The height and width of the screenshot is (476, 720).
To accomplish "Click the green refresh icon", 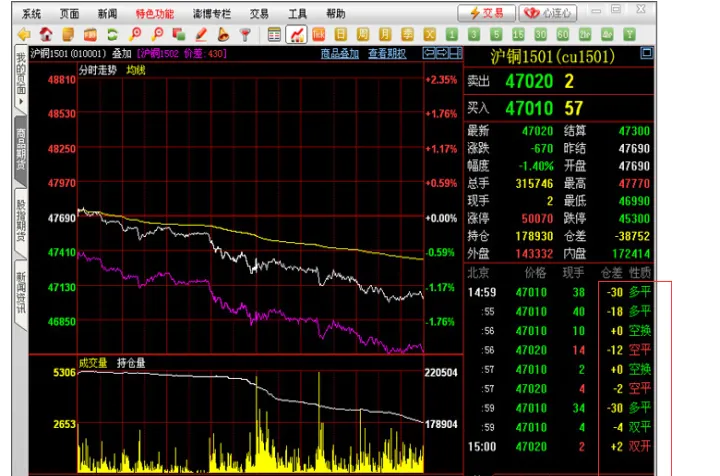I will coord(113,34).
